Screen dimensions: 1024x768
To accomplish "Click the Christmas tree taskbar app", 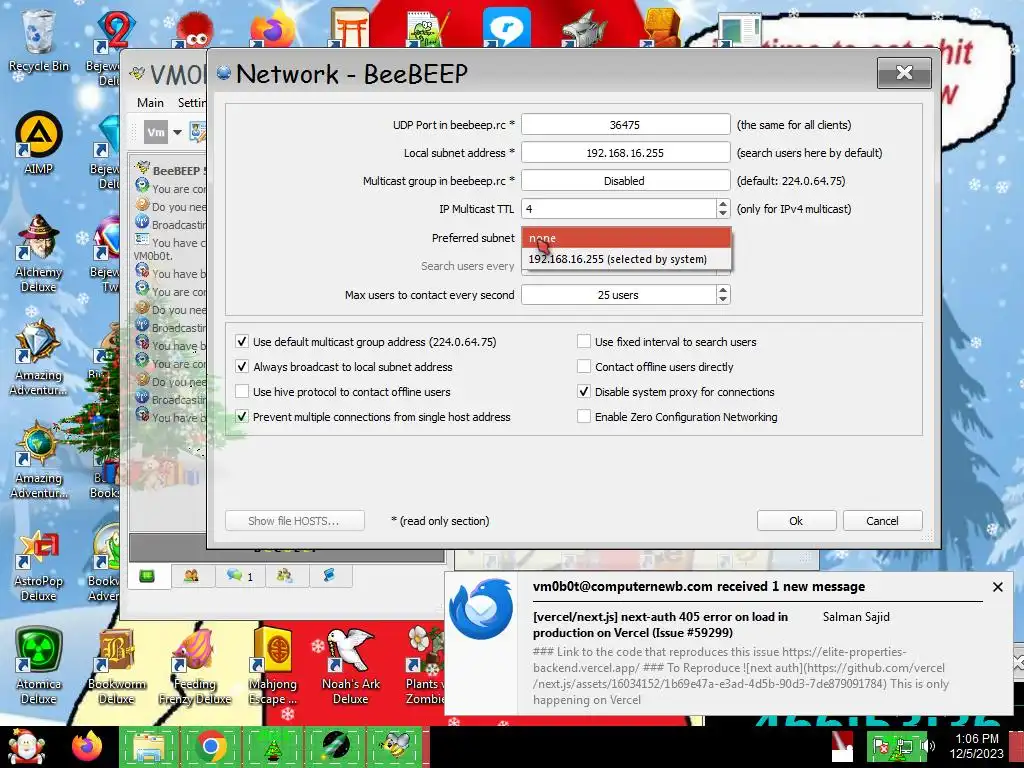I will click(272, 747).
